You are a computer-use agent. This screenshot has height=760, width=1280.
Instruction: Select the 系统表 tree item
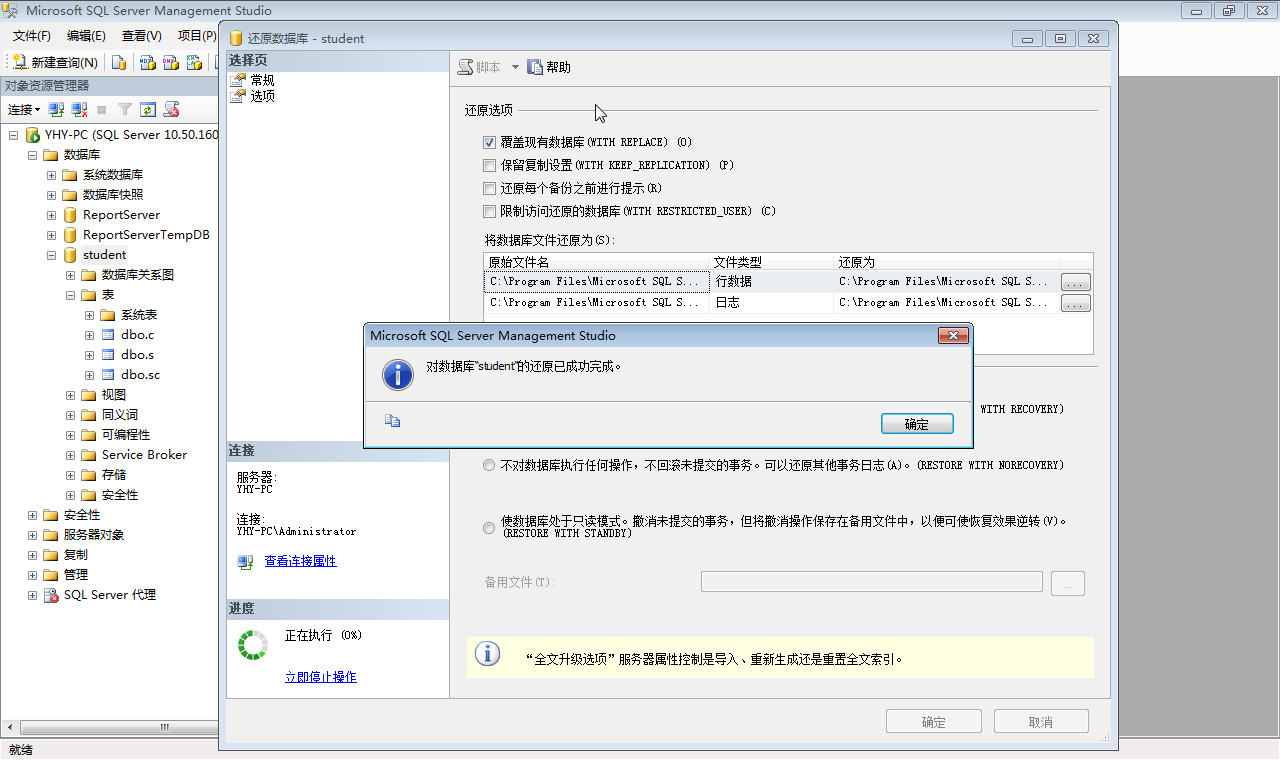(139, 315)
